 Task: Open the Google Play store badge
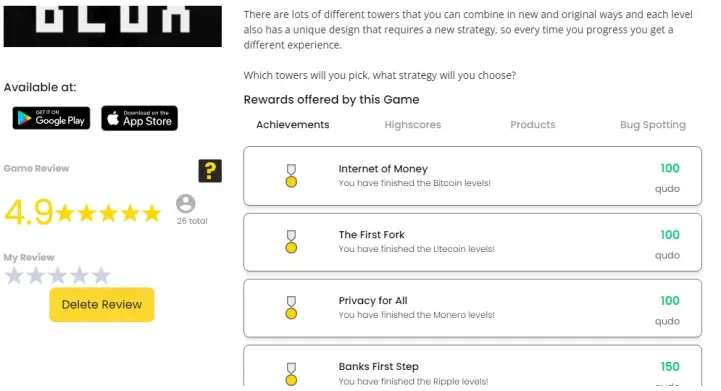coord(51,118)
